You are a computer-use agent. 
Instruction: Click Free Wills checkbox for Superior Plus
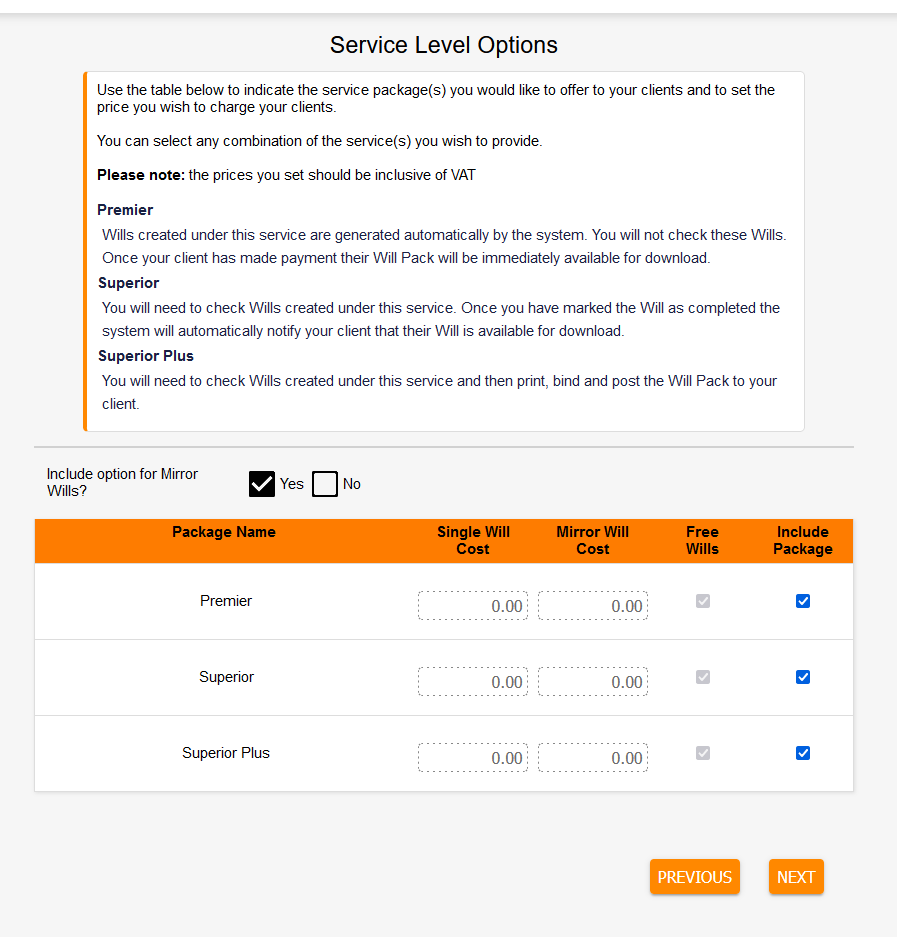703,753
